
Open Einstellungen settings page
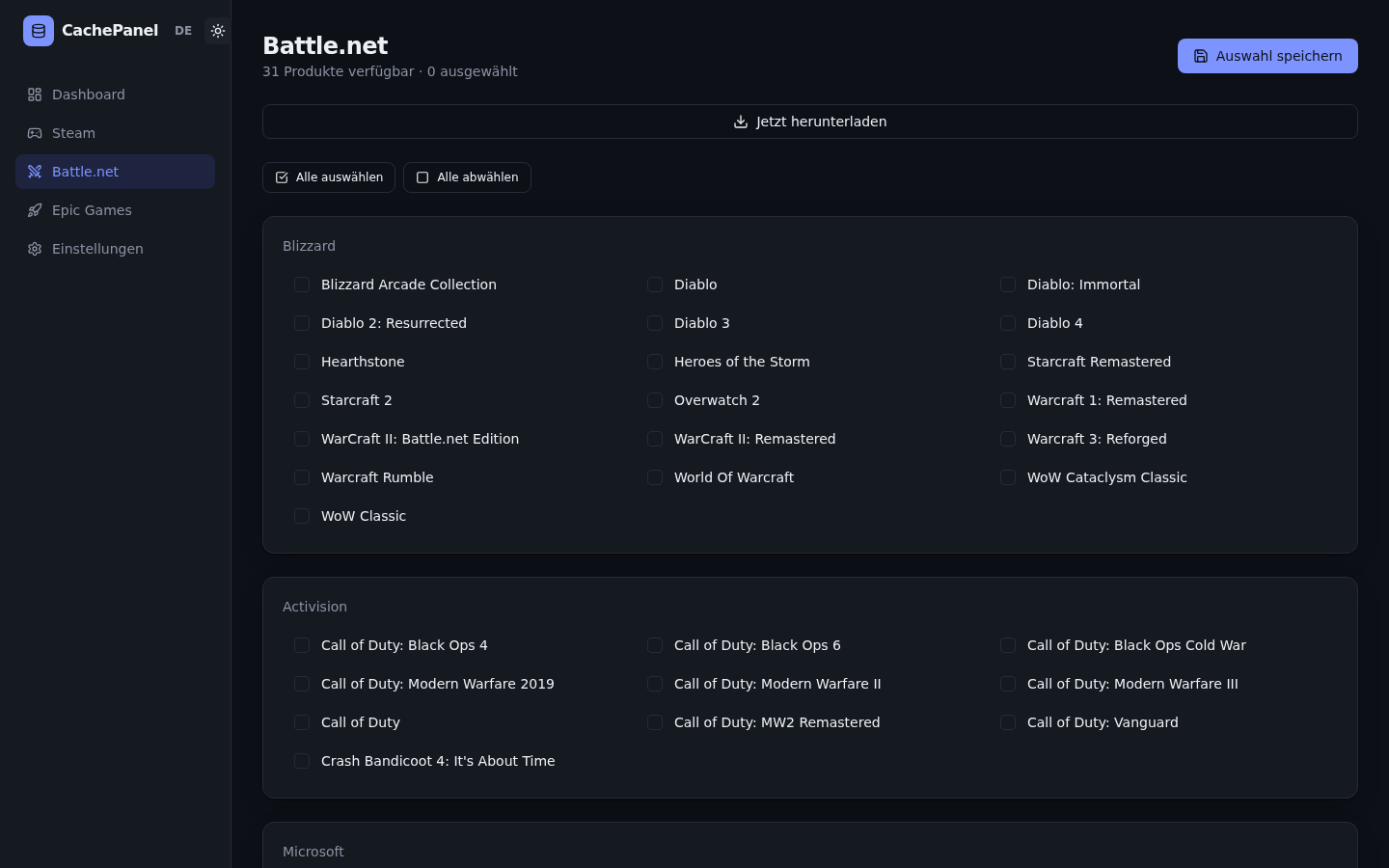click(x=115, y=249)
